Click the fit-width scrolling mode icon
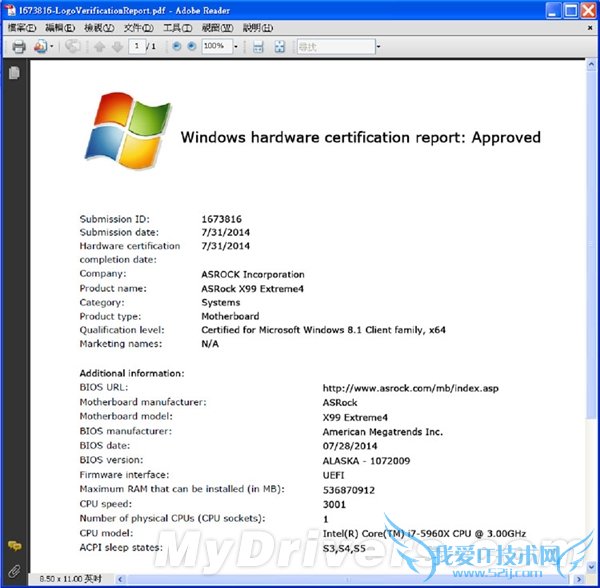The width and height of the screenshot is (600, 588). click(x=258, y=47)
